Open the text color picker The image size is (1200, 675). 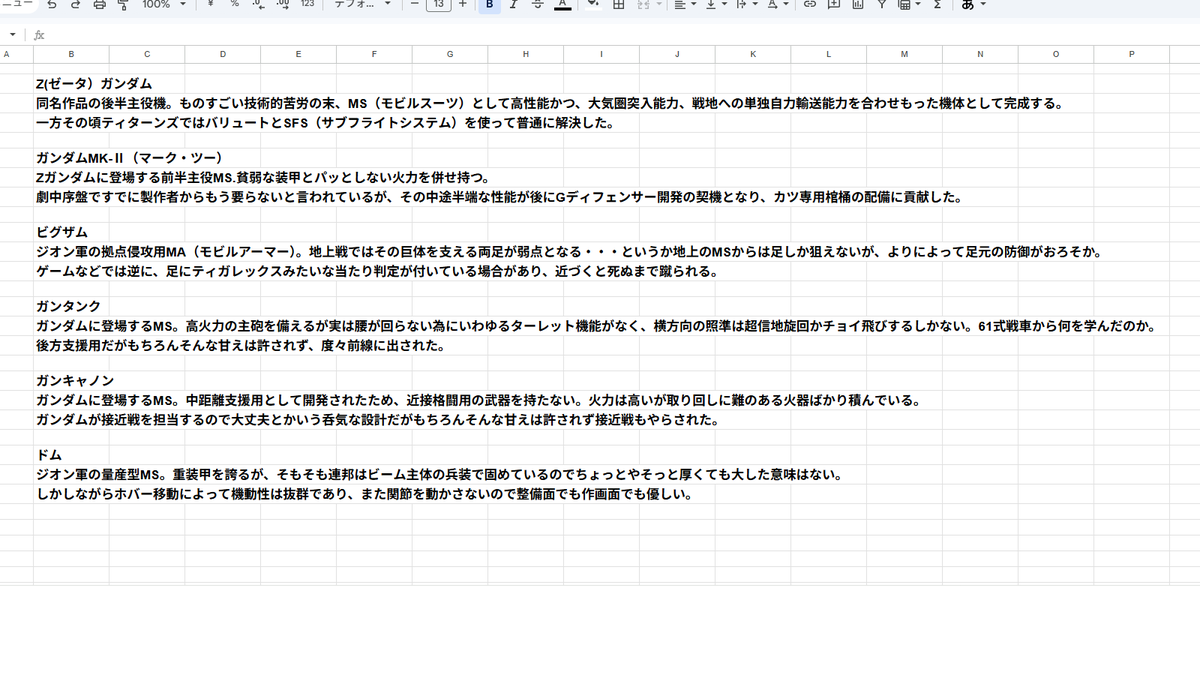[563, 5]
